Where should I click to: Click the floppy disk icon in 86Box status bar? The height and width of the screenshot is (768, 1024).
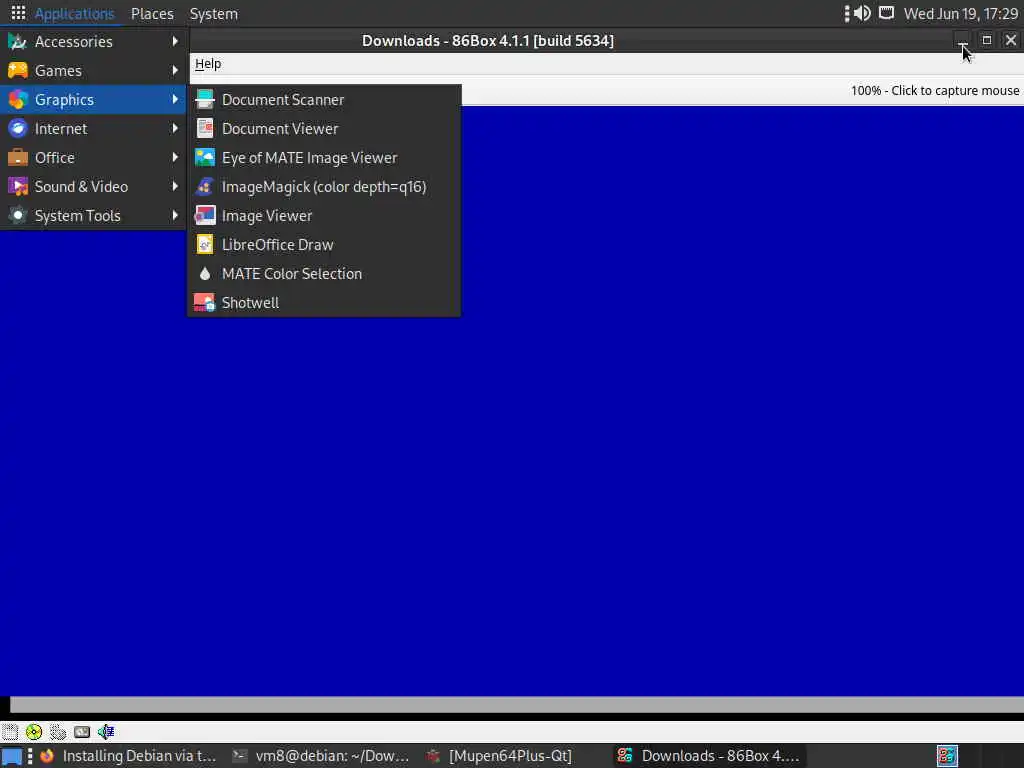click(x=9, y=731)
